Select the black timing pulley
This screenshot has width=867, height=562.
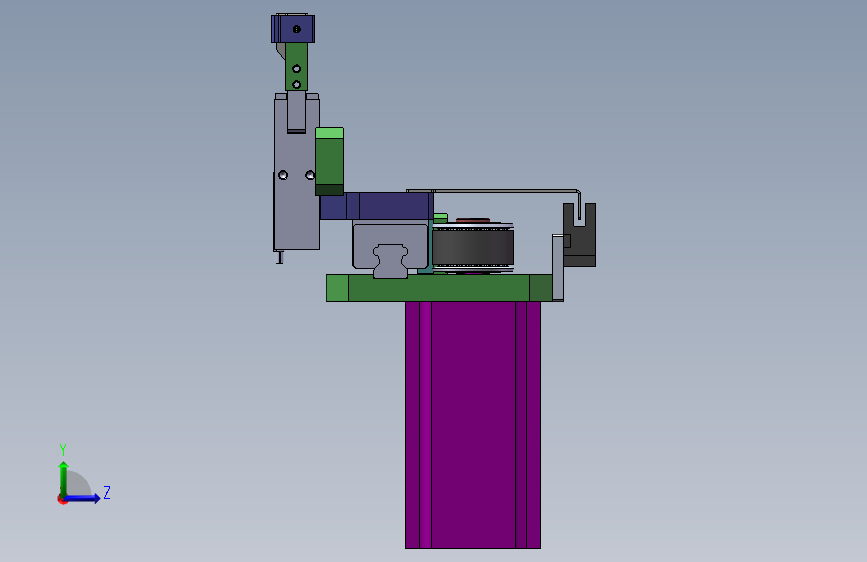point(473,247)
